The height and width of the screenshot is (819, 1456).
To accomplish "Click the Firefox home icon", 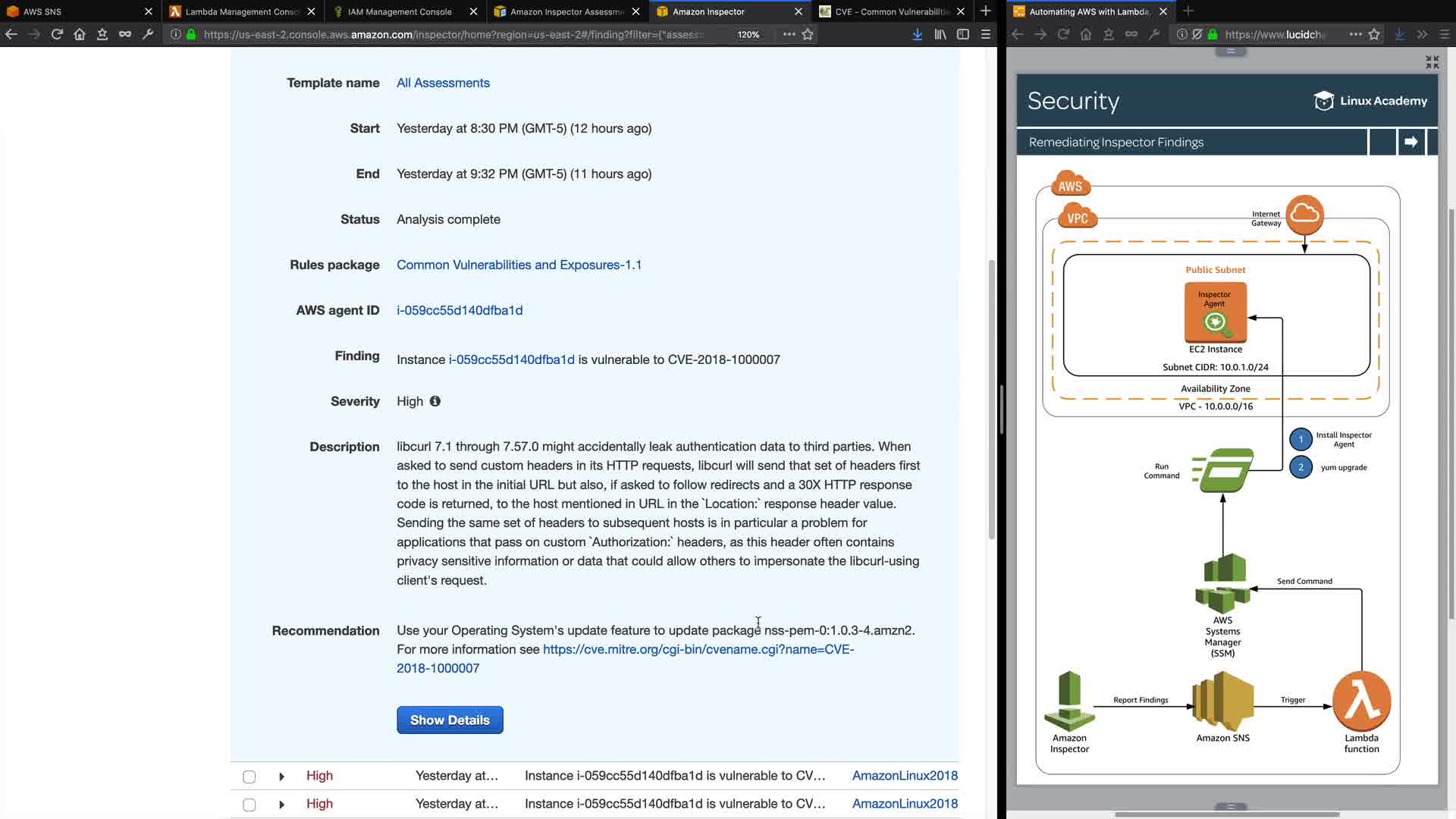I will tap(80, 34).
